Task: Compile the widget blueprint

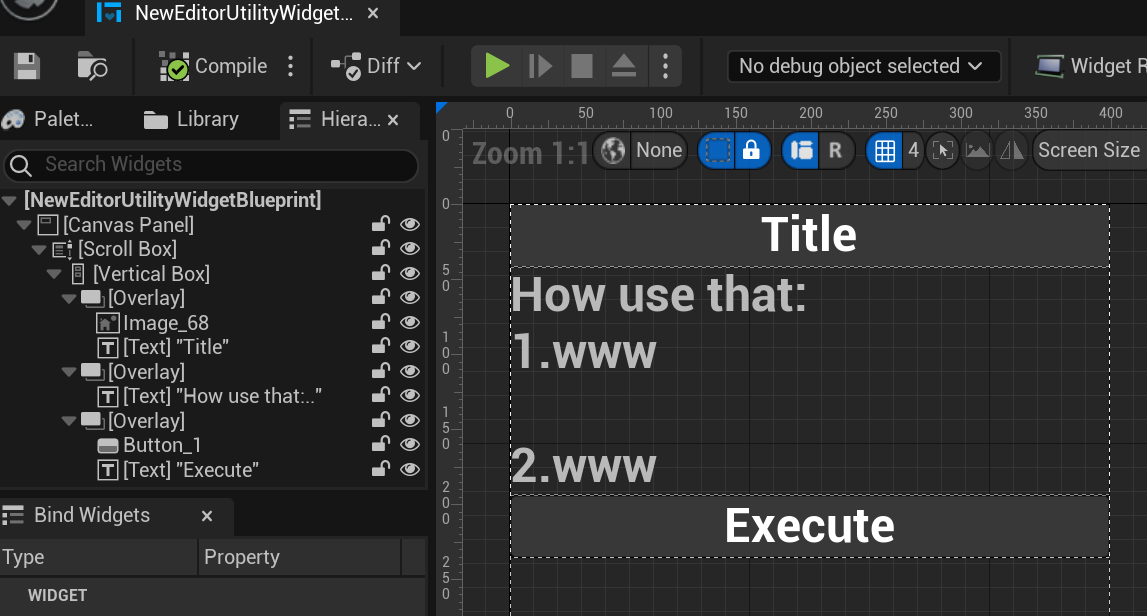Action: (x=213, y=66)
